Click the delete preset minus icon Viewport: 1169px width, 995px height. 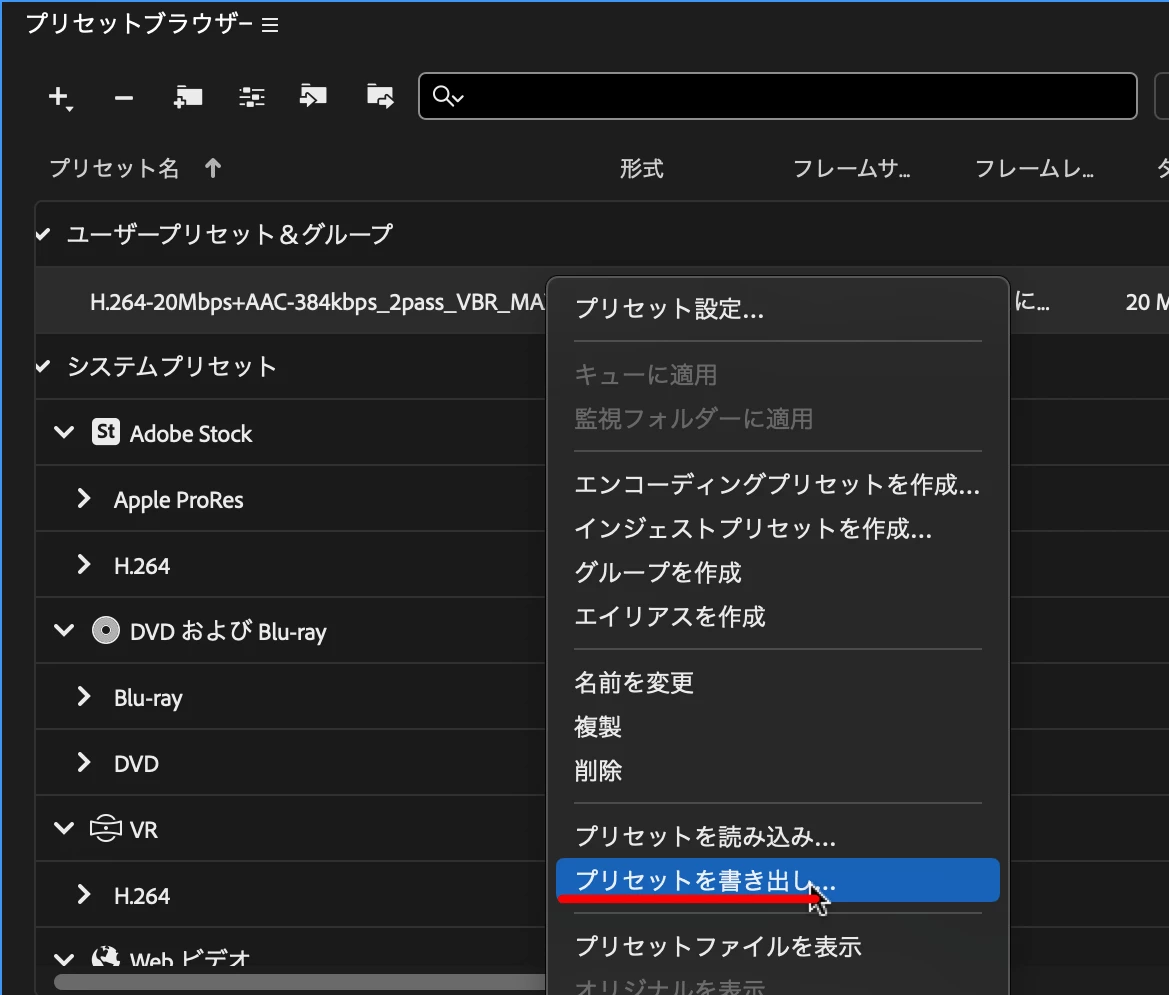pyautogui.click(x=124, y=98)
